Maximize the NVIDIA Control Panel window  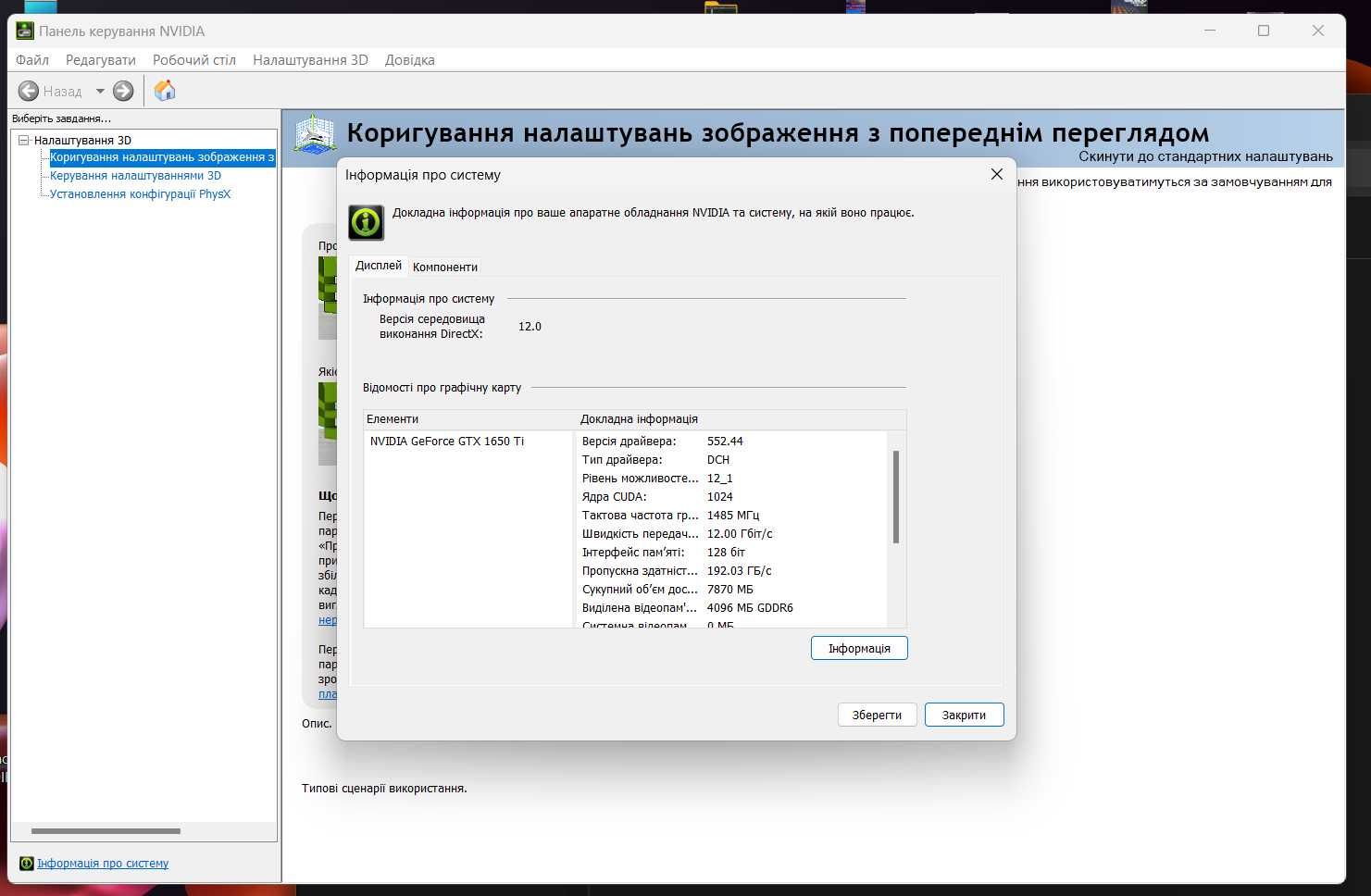click(1264, 31)
